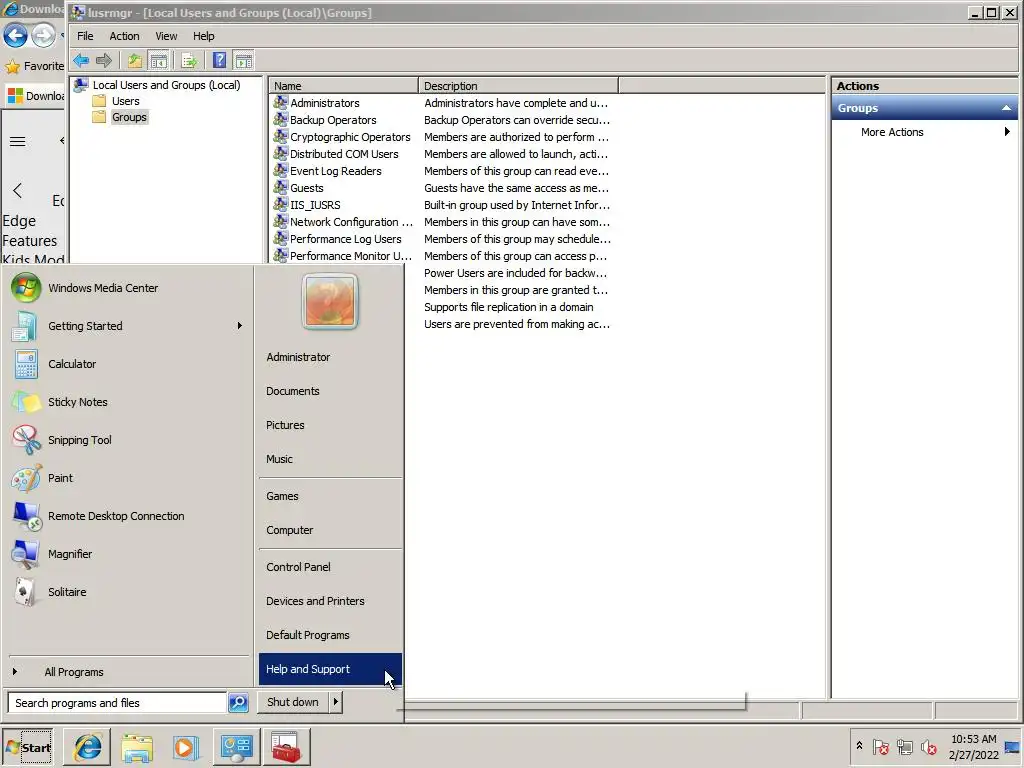
Task: Click the Forward arrow in lusrmgr toolbar
Action: tap(104, 61)
